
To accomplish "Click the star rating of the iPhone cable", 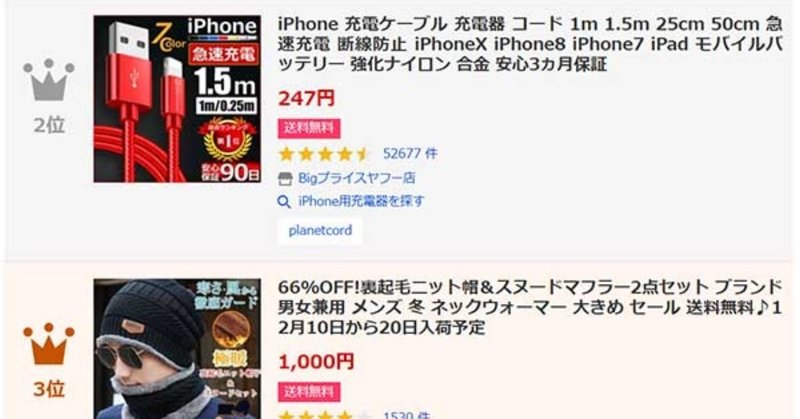I will [x=324, y=154].
